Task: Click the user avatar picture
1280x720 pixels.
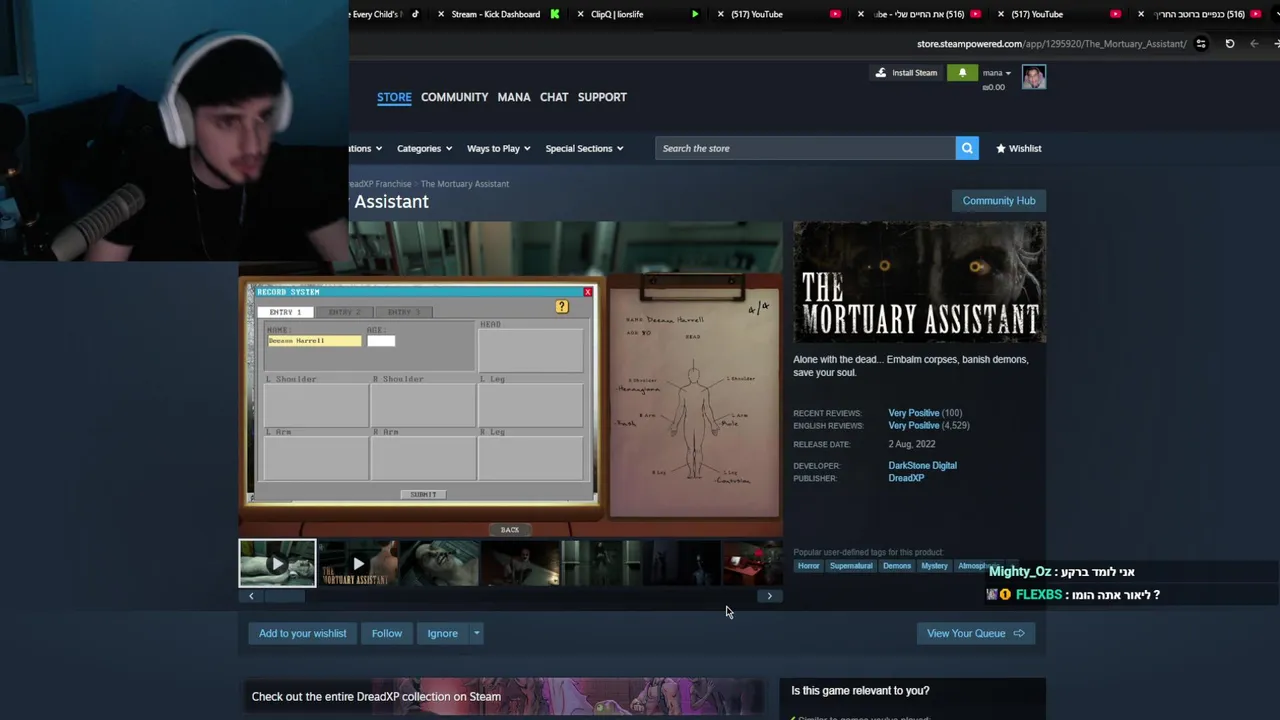Action: tap(1034, 77)
